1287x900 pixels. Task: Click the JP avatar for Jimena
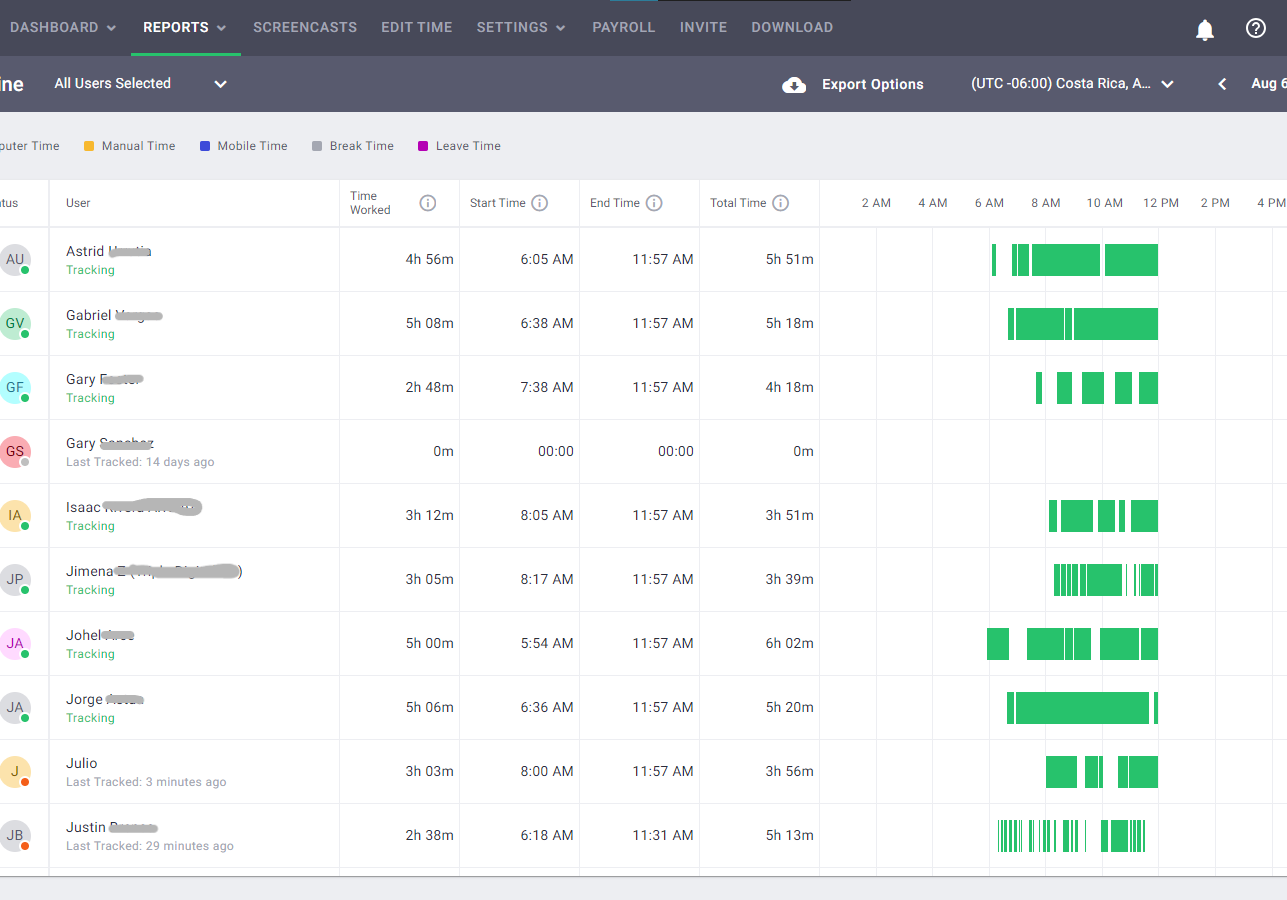pos(15,580)
